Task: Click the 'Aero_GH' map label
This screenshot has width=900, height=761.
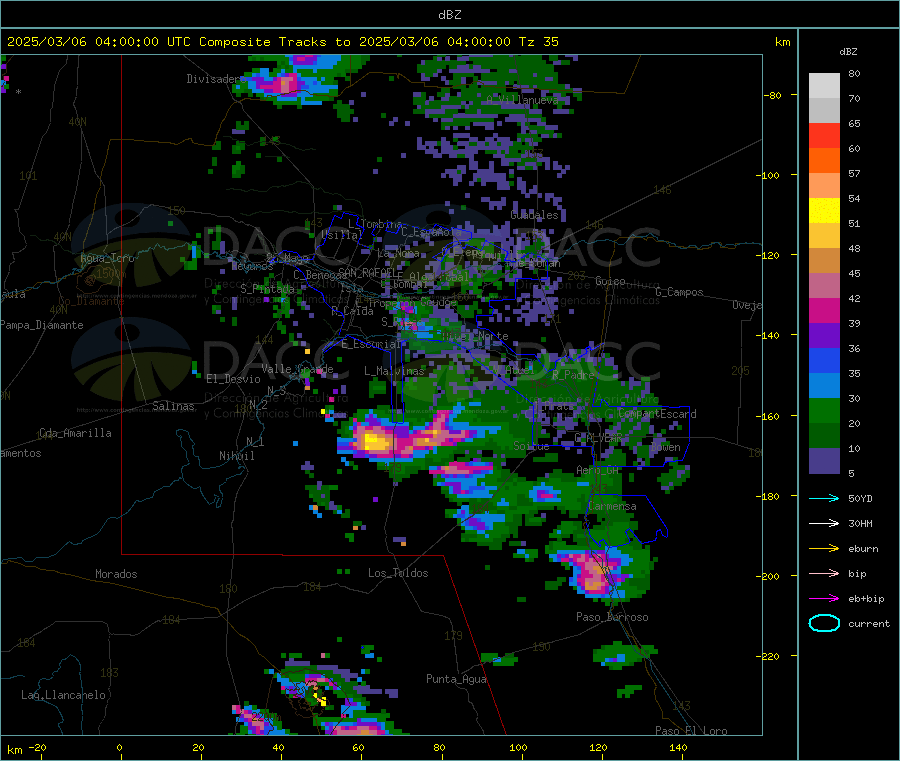Action: click(x=598, y=471)
